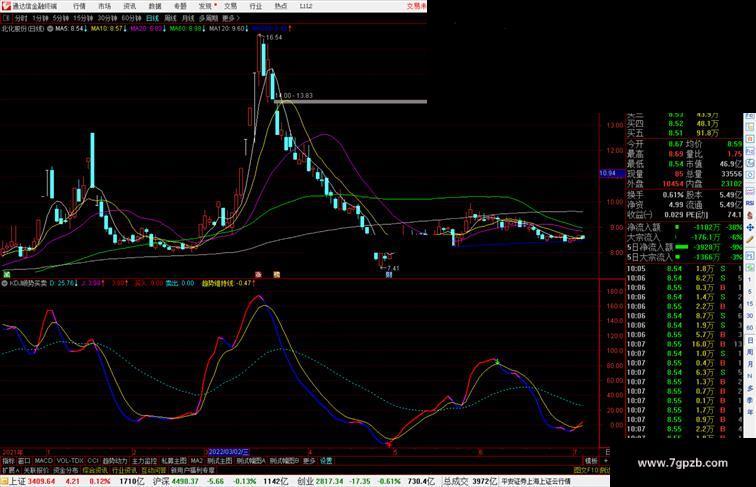Click the round icon beside KDJ顺势买卖 label
Image resolution: width=756 pixels, height=487 pixels.
coord(5,284)
